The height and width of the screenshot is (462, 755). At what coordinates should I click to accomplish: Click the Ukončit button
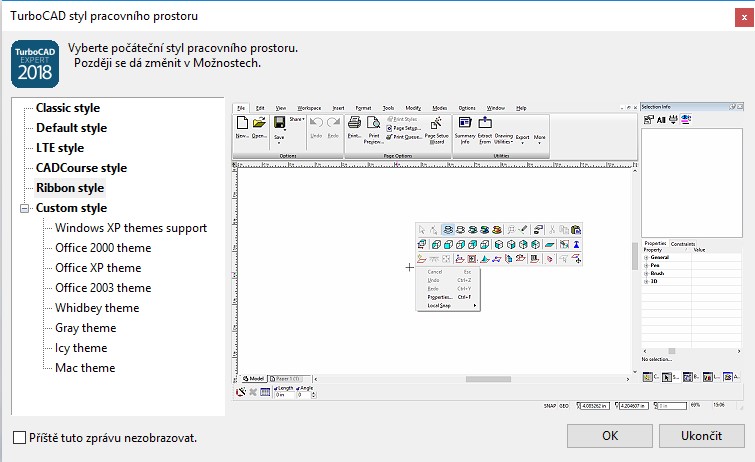(x=702, y=436)
